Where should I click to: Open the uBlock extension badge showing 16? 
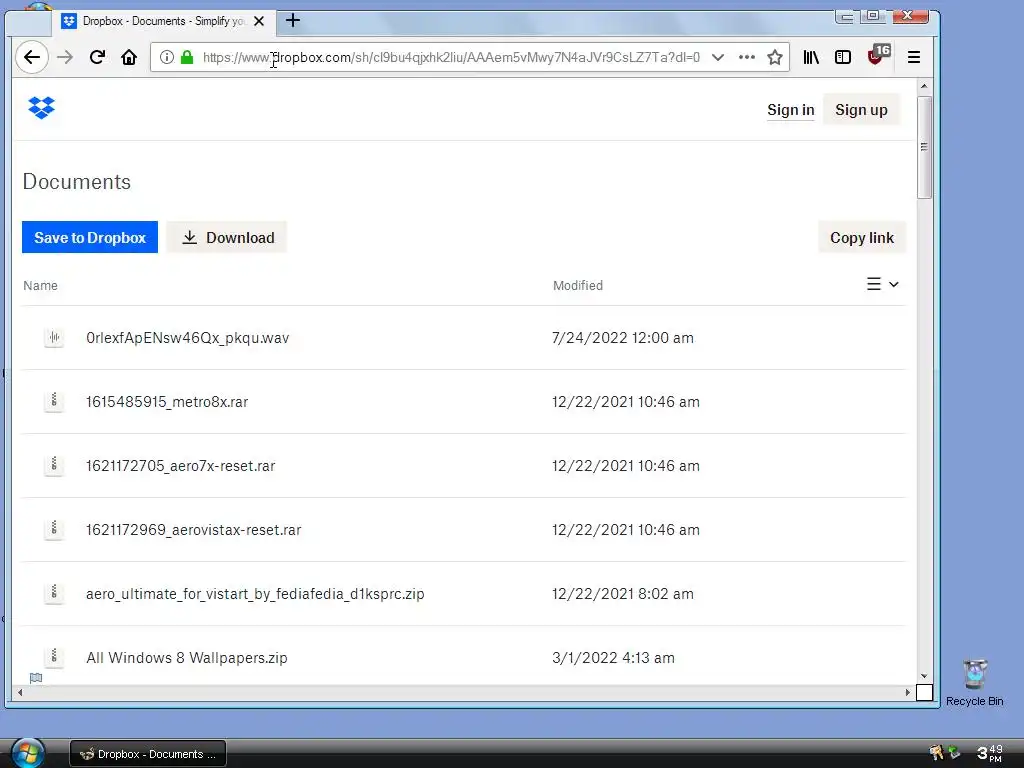point(878,55)
